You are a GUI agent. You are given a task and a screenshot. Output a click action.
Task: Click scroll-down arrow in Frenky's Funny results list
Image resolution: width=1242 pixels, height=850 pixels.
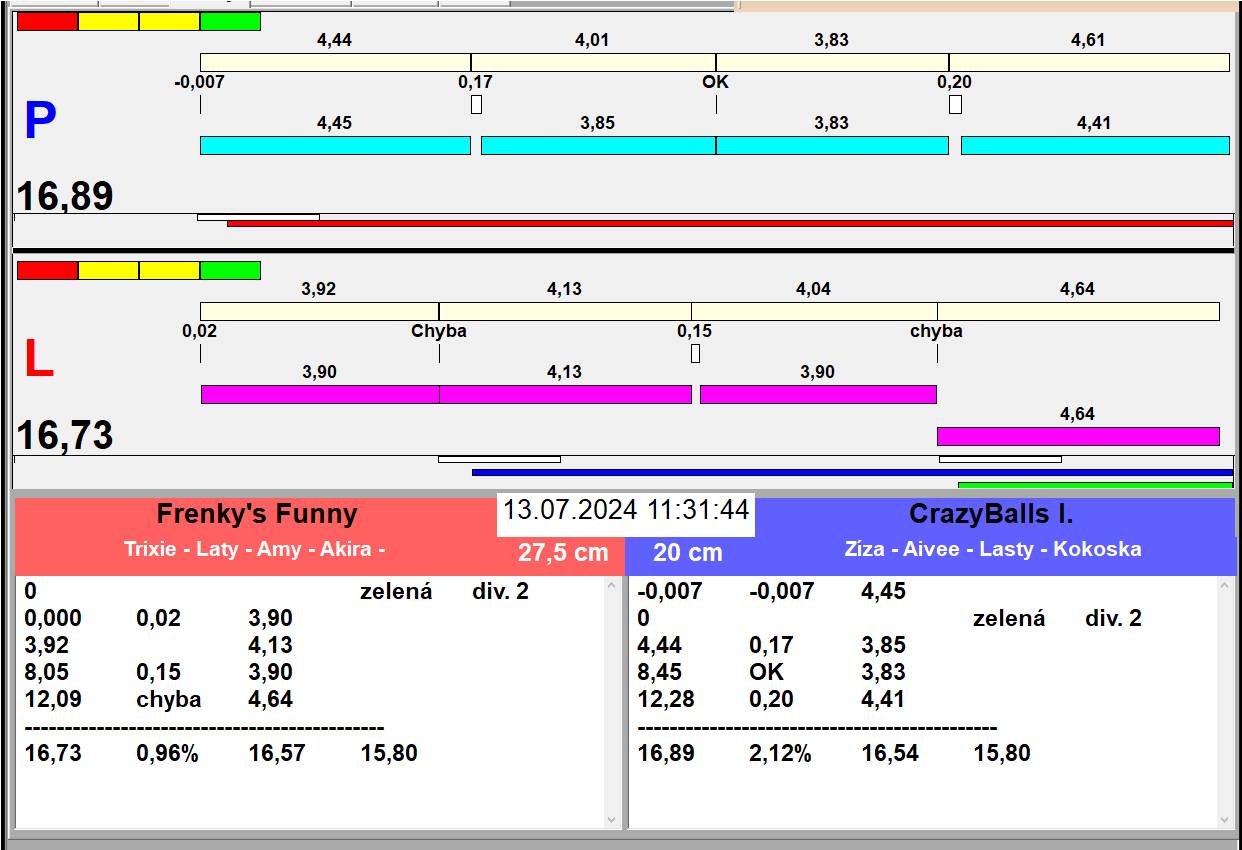click(612, 820)
